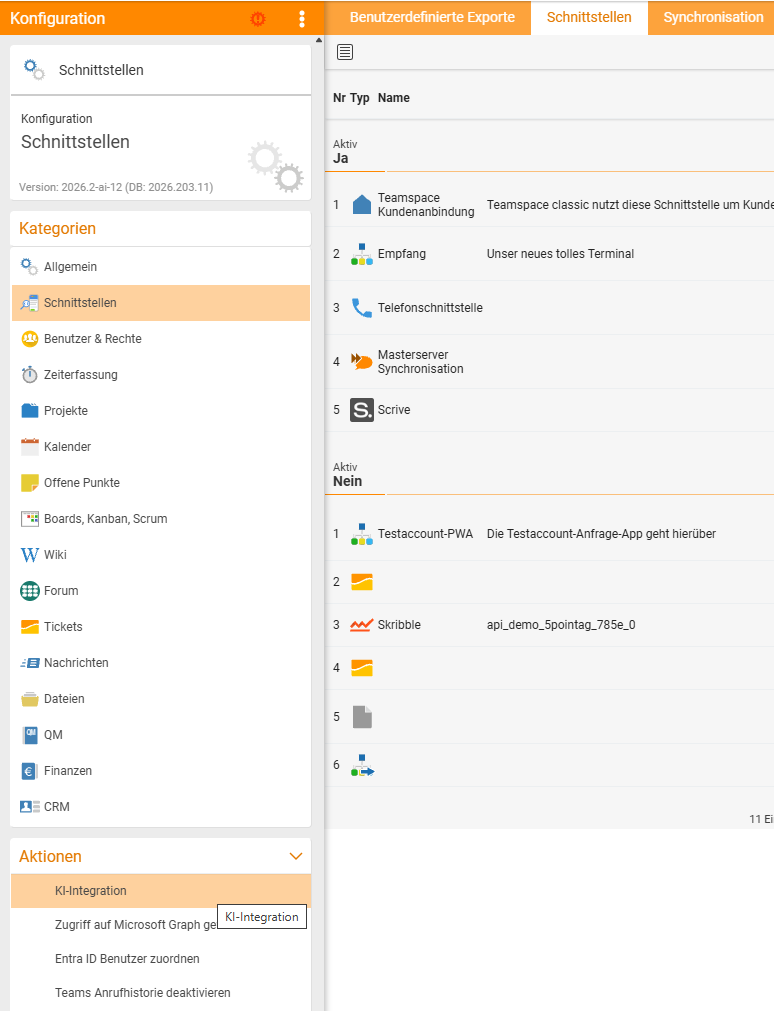This screenshot has width=774, height=1011.
Task: Click the Empfang network icon
Action: click(362, 254)
